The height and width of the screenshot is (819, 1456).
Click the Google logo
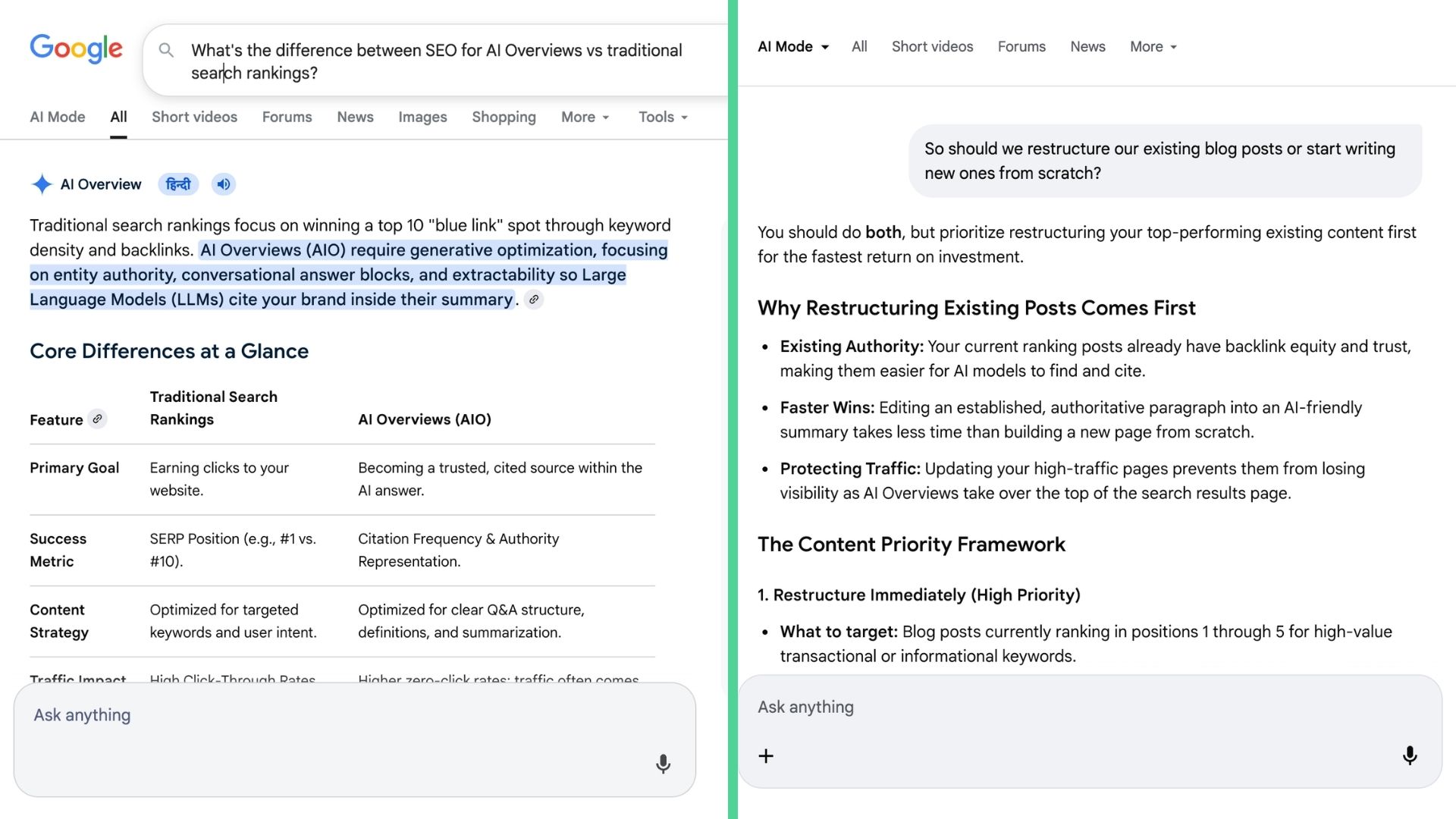tap(76, 49)
